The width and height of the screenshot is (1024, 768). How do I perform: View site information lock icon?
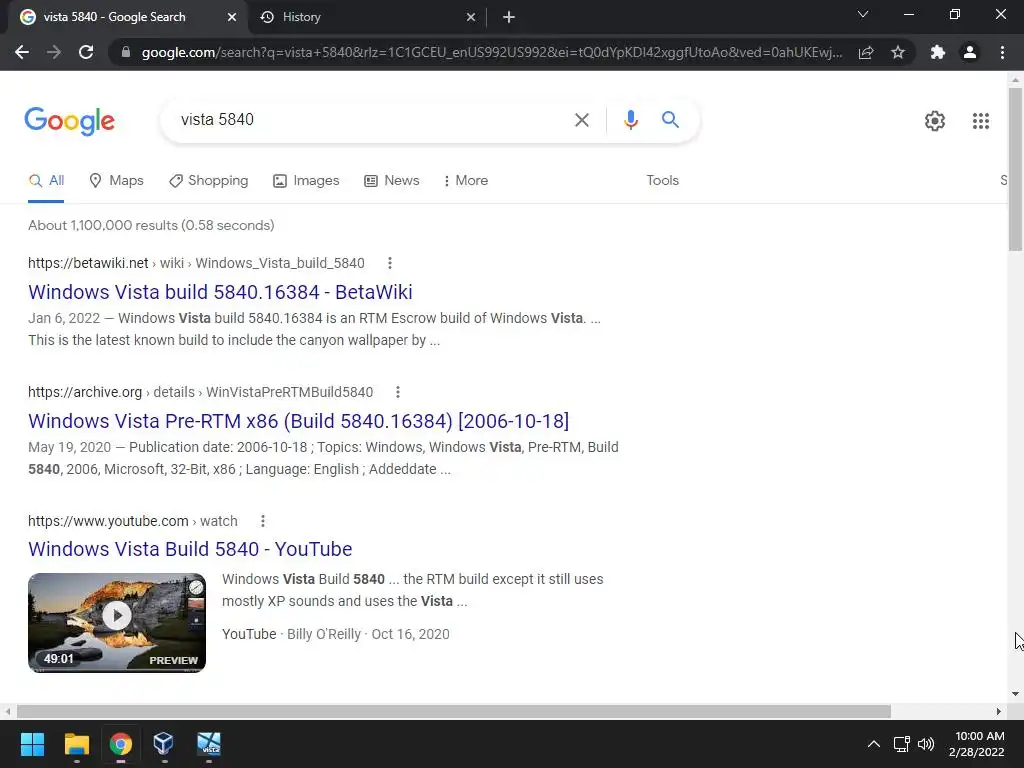(x=126, y=52)
